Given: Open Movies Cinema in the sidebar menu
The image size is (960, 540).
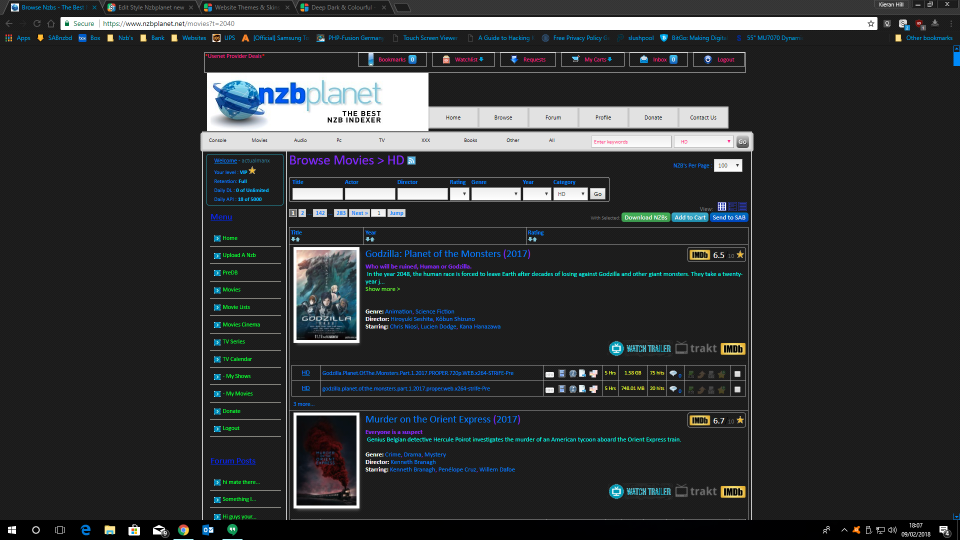Looking at the screenshot, I should [241, 324].
